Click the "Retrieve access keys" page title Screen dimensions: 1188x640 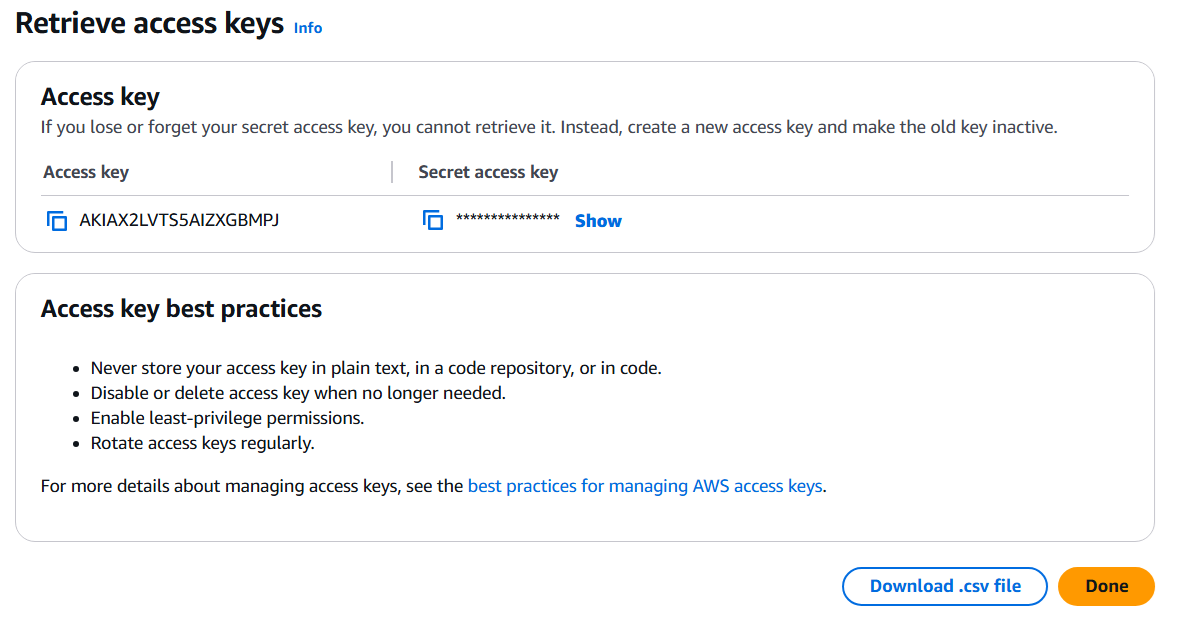click(x=150, y=24)
